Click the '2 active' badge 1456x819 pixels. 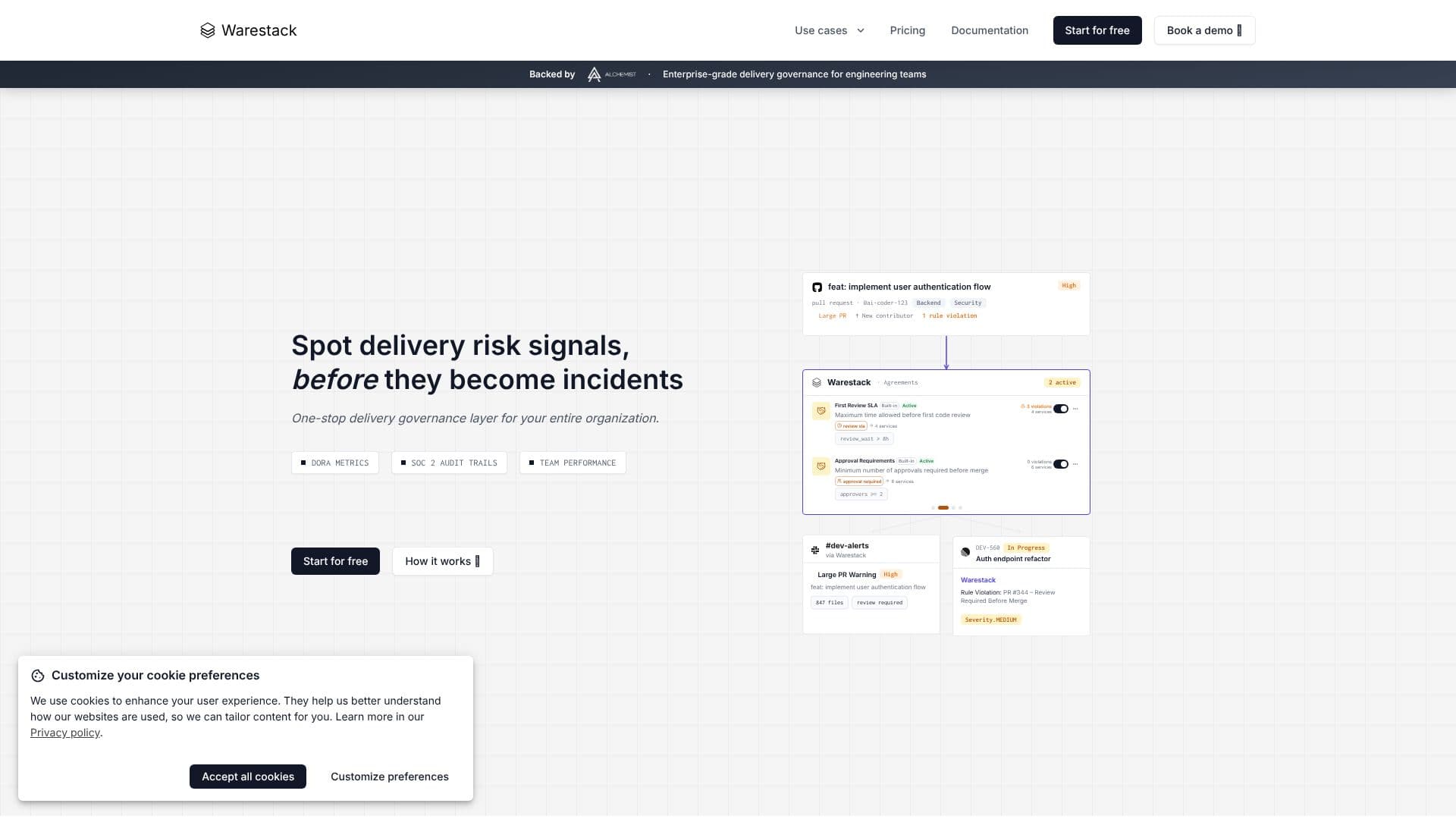coord(1062,383)
